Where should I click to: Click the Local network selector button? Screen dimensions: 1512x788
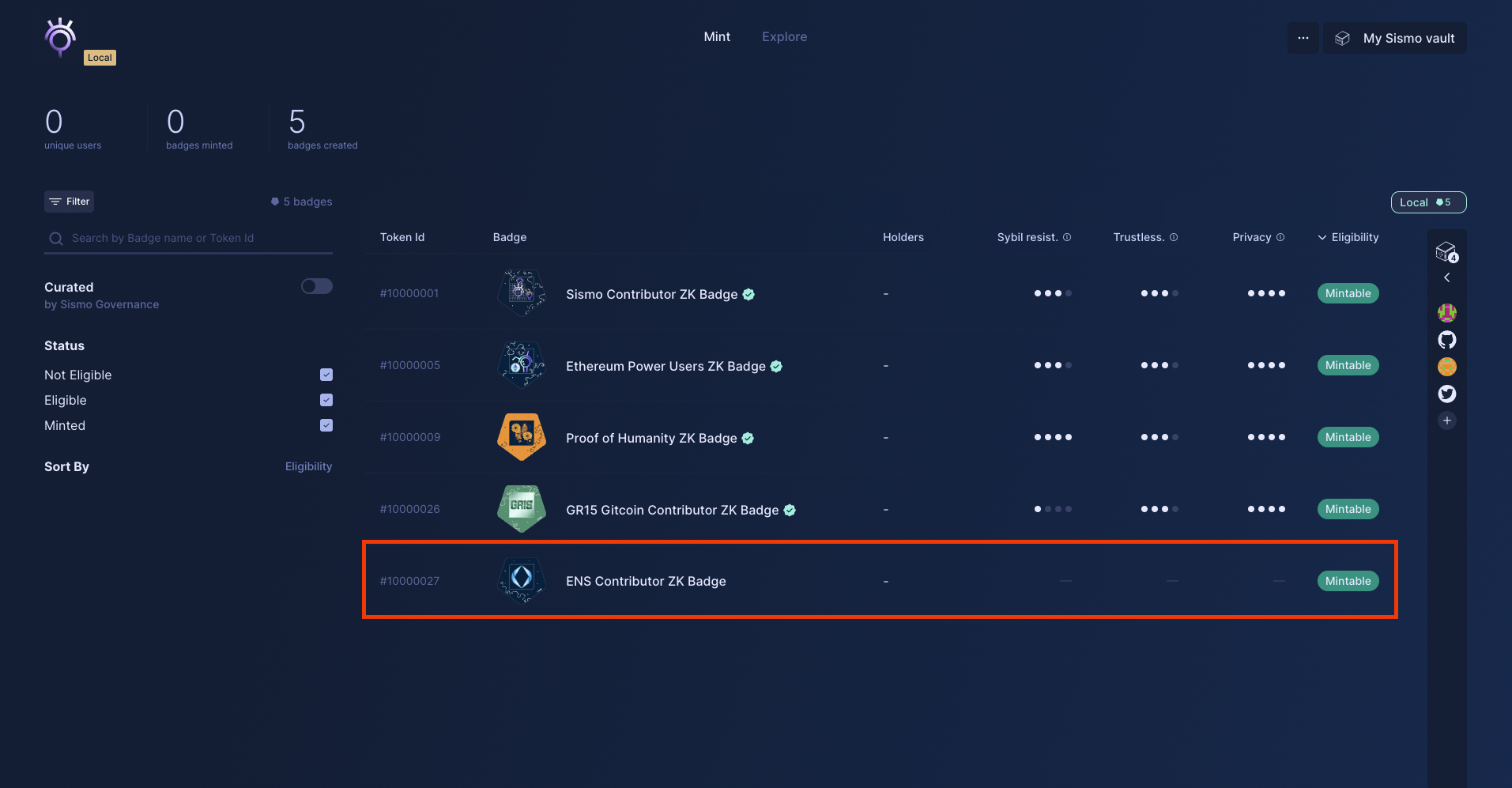[x=1428, y=202]
